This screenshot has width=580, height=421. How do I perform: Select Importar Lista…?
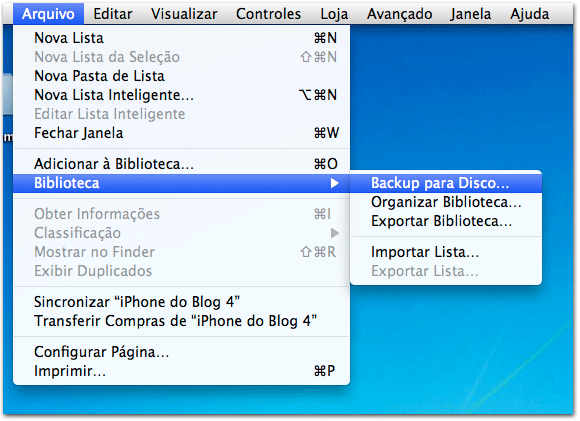(446, 252)
